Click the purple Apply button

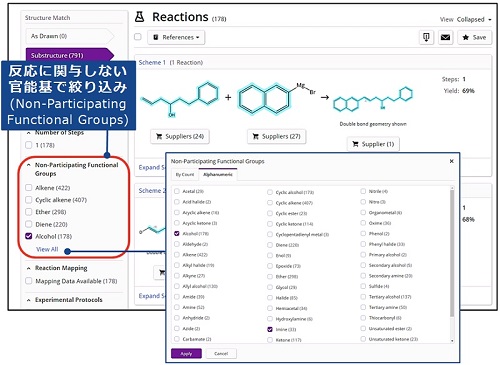click(186, 353)
